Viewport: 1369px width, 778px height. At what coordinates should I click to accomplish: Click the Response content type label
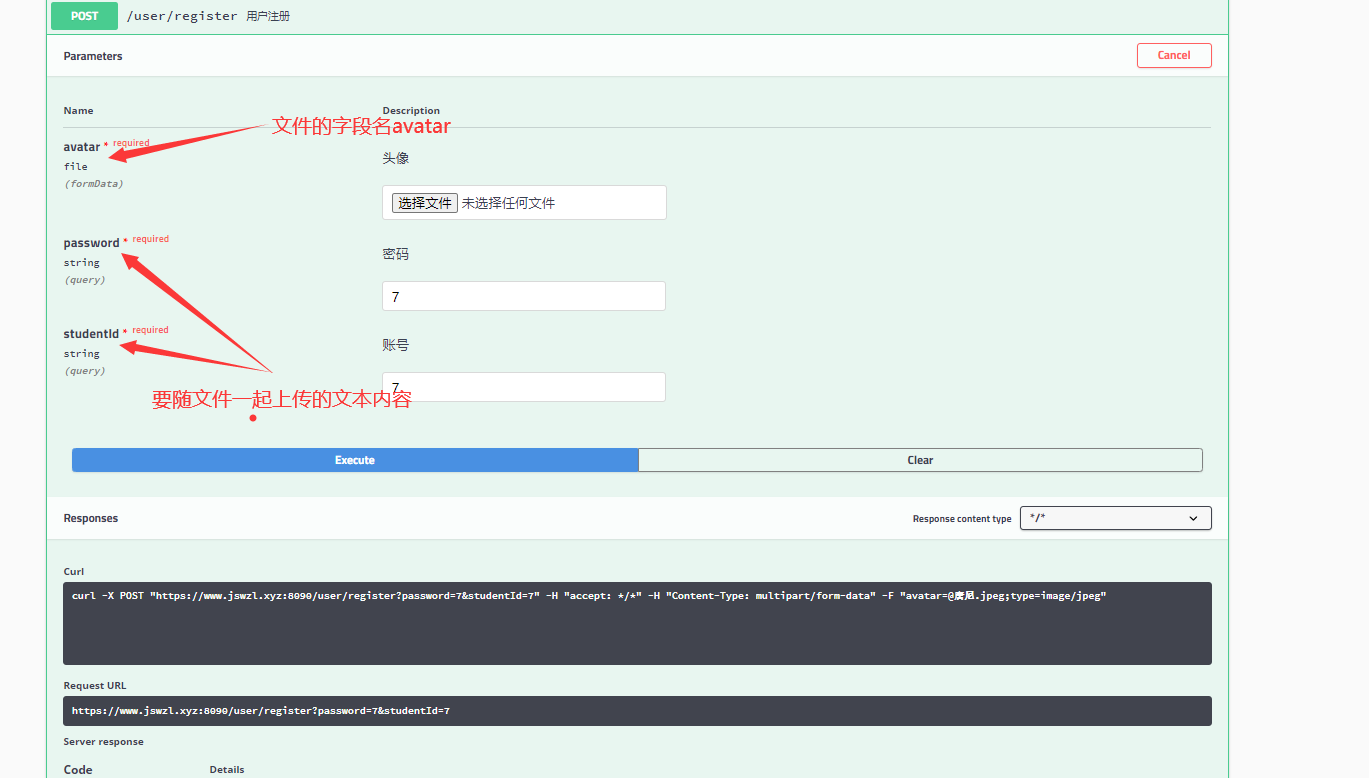(962, 519)
